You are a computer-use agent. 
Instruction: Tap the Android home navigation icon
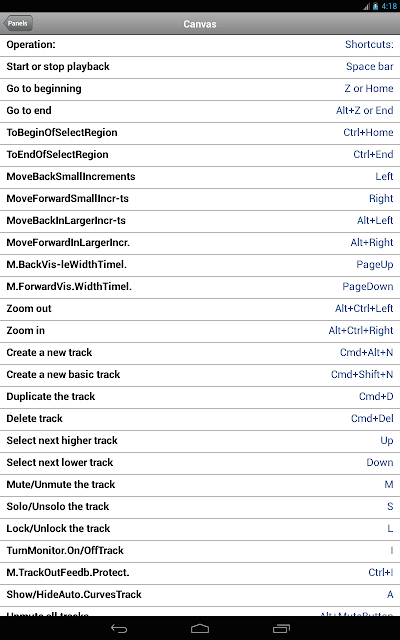pyautogui.click(x=200, y=629)
